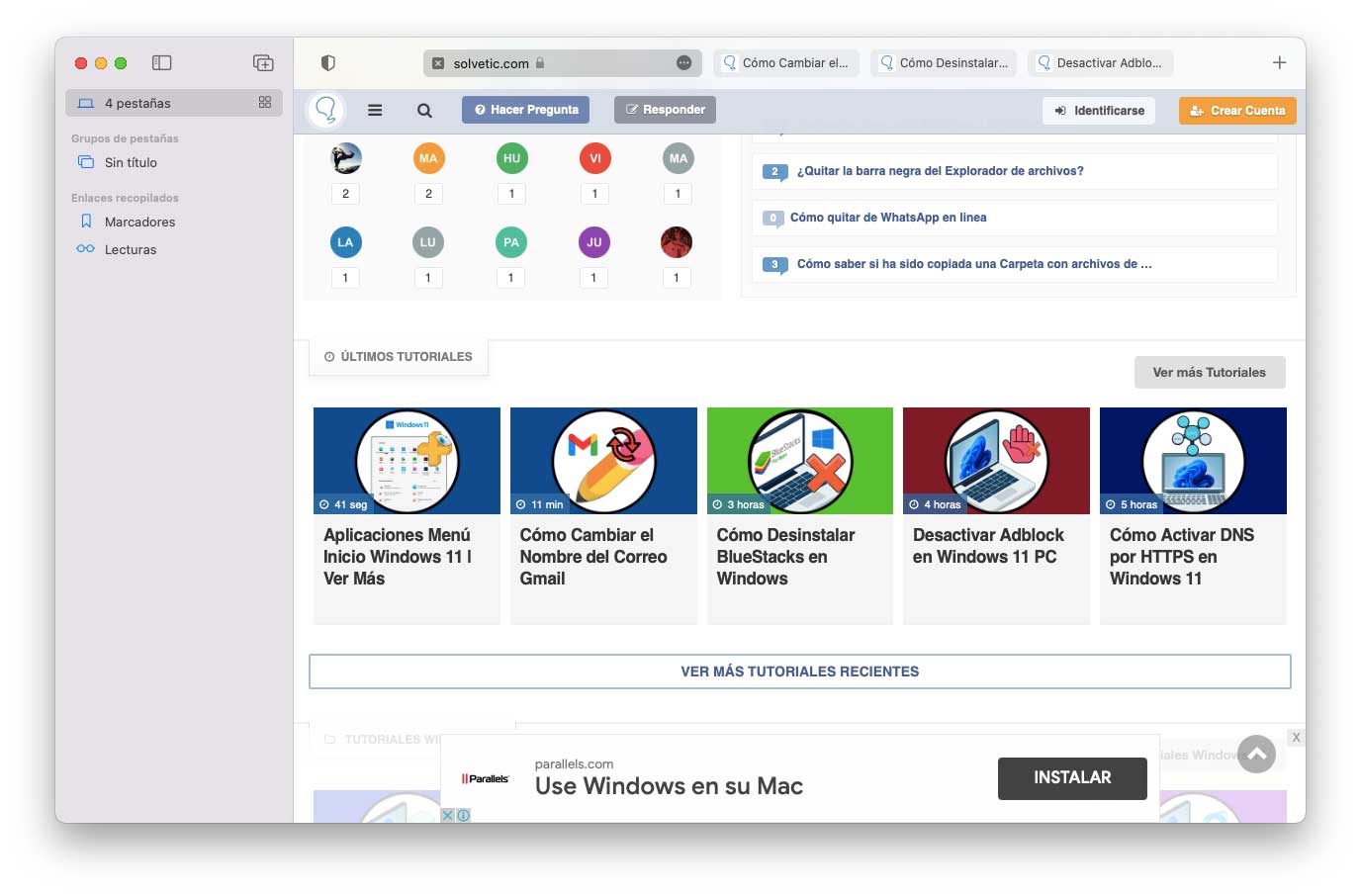Click the orange MA user avatar
This screenshot has width=1361, height=896.
(428, 158)
